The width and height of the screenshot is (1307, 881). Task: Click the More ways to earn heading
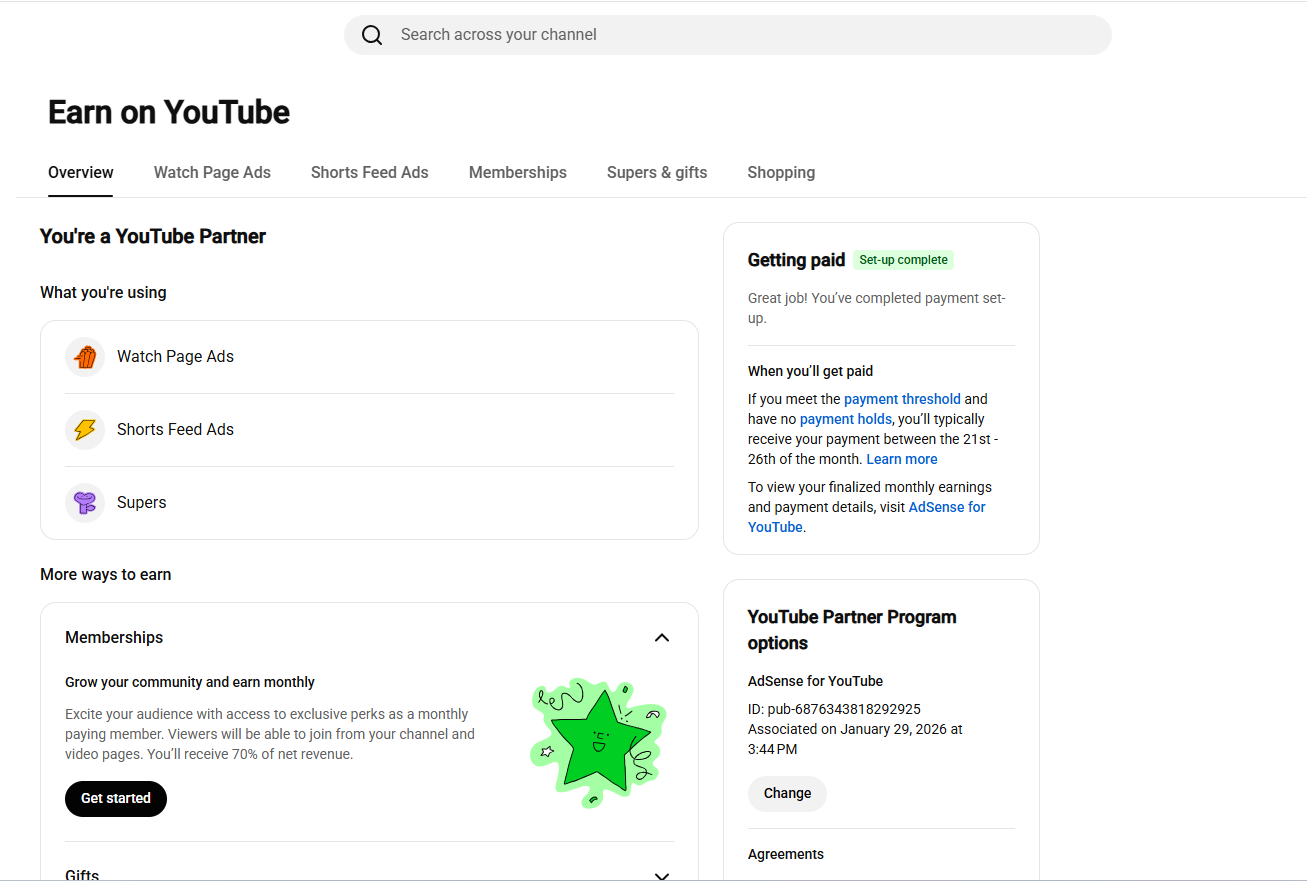pyautogui.click(x=106, y=575)
